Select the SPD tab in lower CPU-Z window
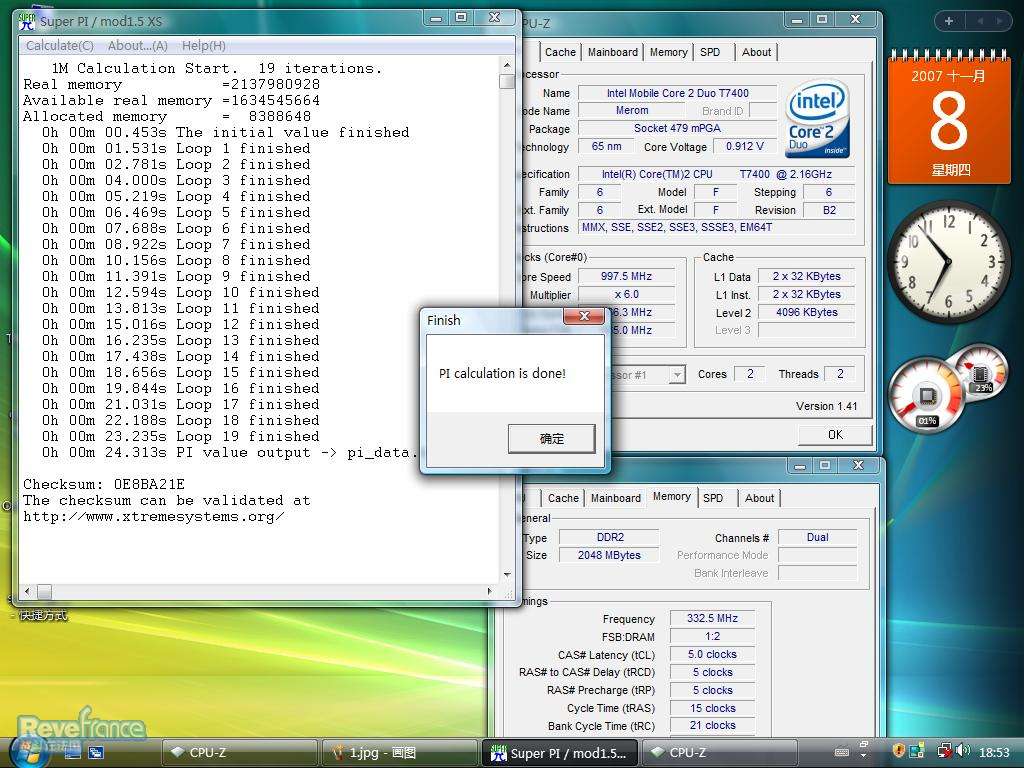This screenshot has width=1024, height=768. [713, 497]
